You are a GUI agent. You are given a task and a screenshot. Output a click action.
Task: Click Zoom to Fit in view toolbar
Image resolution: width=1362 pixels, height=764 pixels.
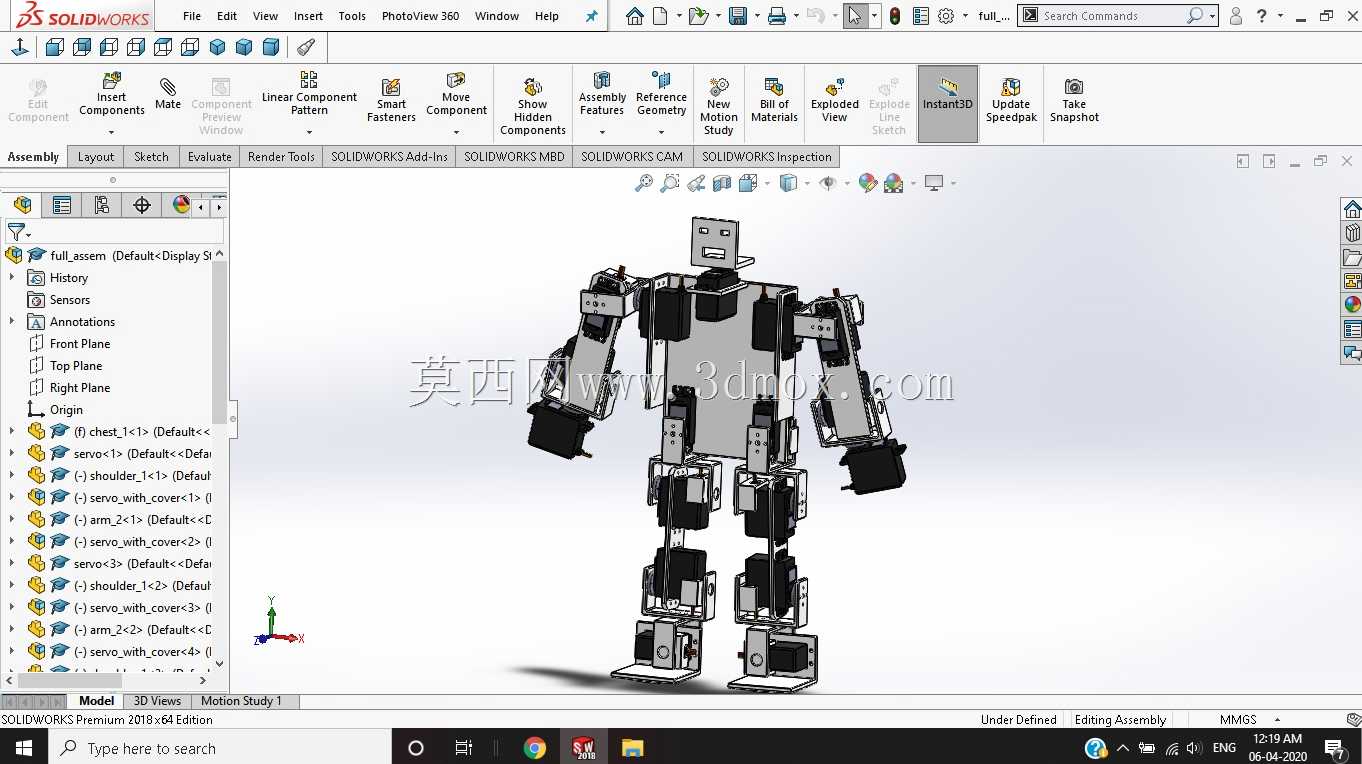644,183
